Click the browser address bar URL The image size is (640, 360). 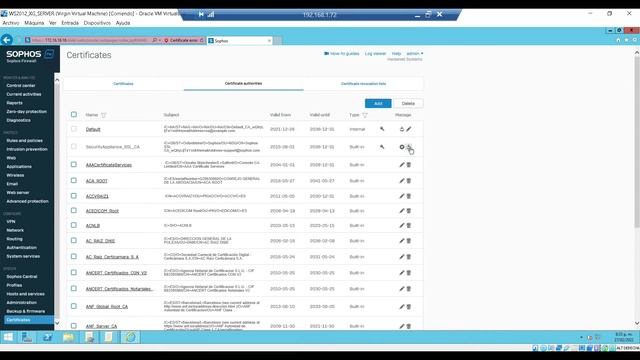tap(90, 40)
